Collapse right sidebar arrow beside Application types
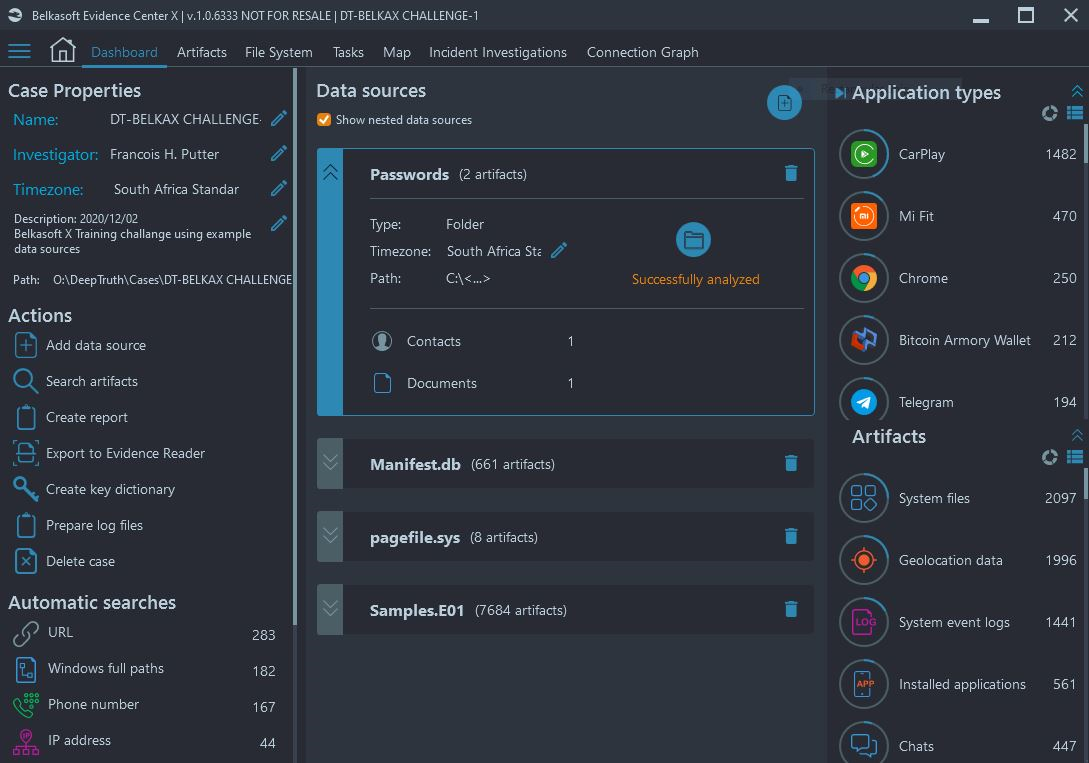Image resolution: width=1089 pixels, height=763 pixels. (840, 93)
